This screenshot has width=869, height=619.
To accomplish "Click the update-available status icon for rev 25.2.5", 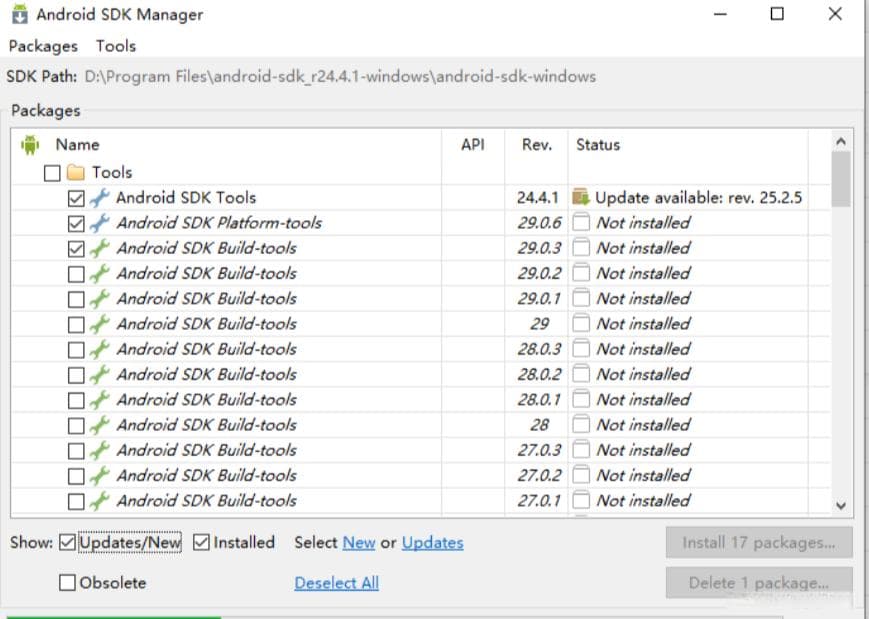I will pyautogui.click(x=581, y=197).
